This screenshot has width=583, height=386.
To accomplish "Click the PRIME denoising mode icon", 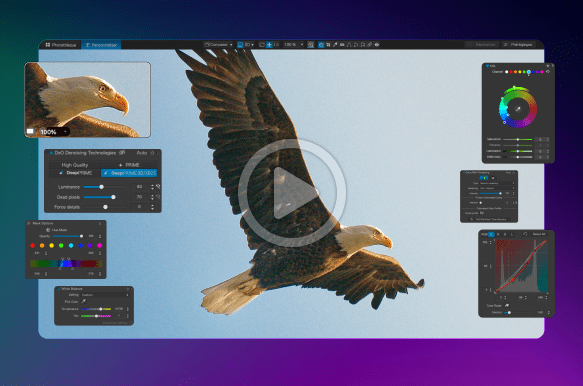I will point(120,165).
